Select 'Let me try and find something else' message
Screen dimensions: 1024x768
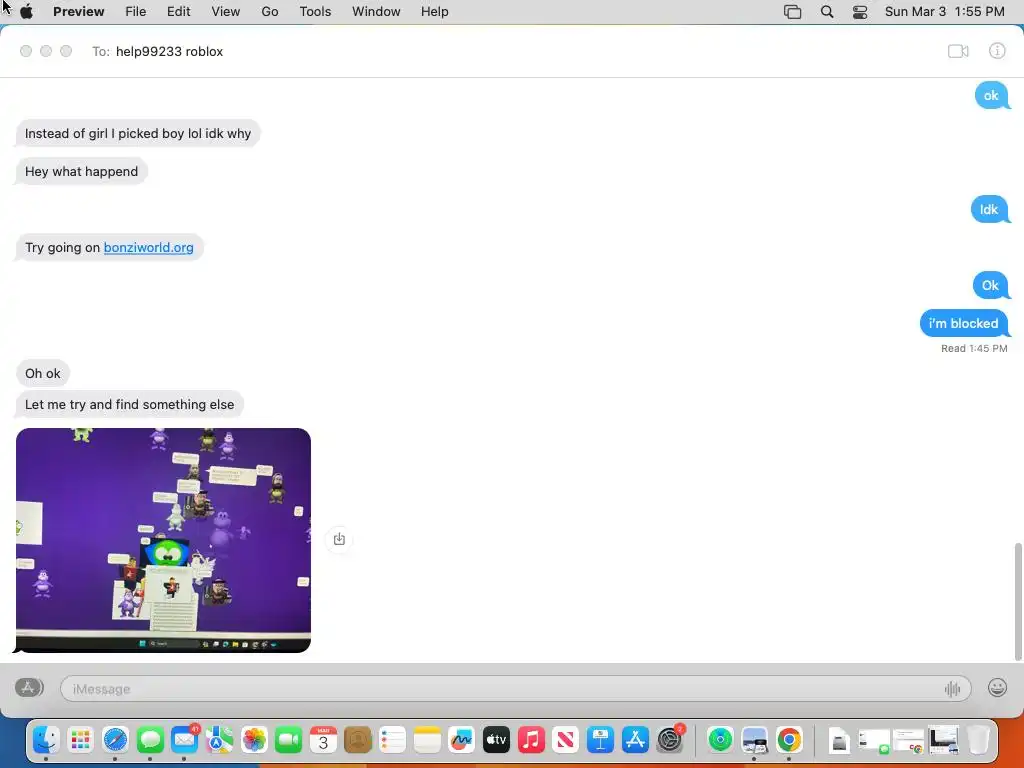pos(129,404)
